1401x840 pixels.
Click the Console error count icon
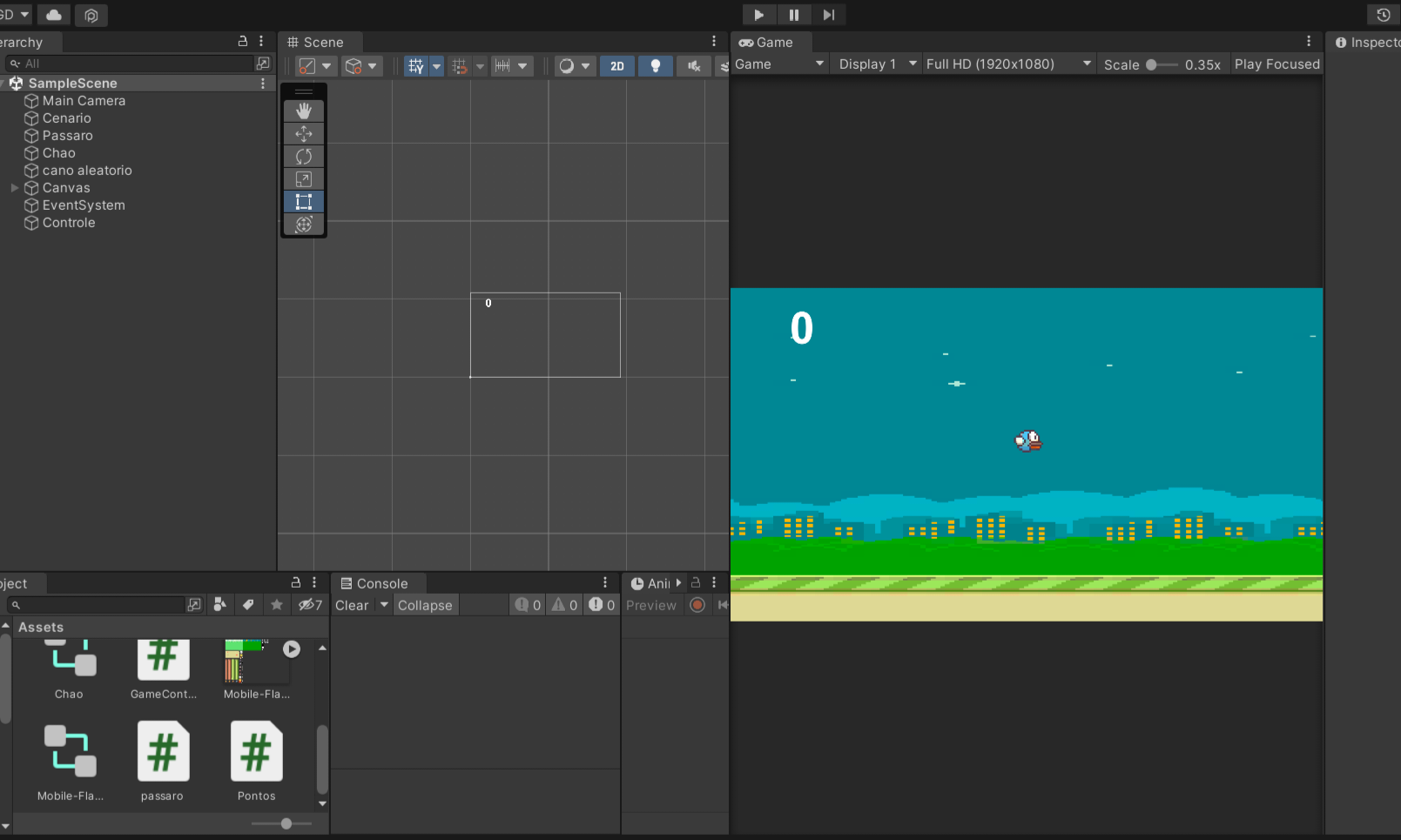tap(602, 605)
